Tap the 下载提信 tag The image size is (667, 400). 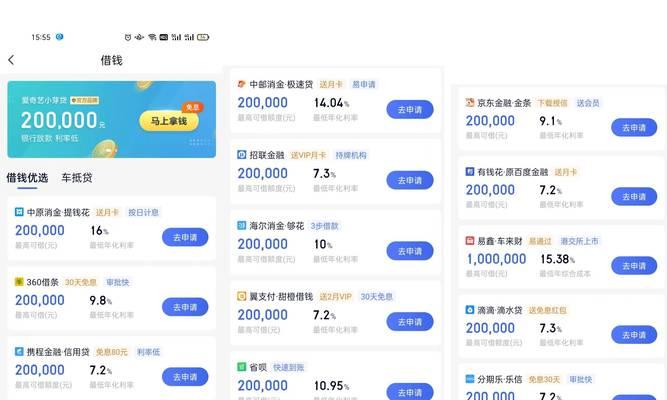pos(552,103)
